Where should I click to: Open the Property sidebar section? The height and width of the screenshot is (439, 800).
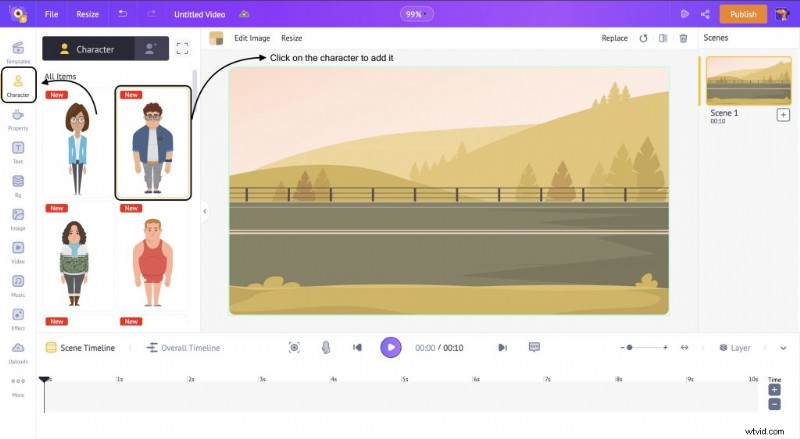pos(18,119)
